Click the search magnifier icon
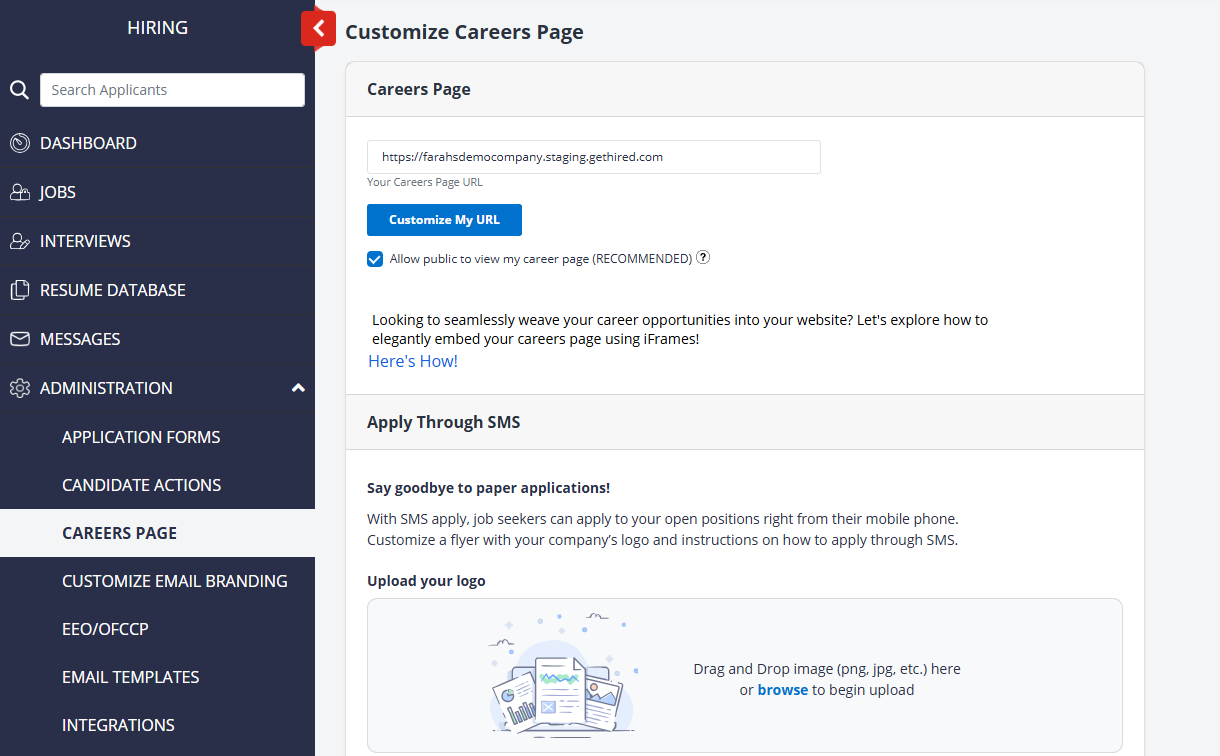This screenshot has height=756, width=1220. click(x=19, y=90)
